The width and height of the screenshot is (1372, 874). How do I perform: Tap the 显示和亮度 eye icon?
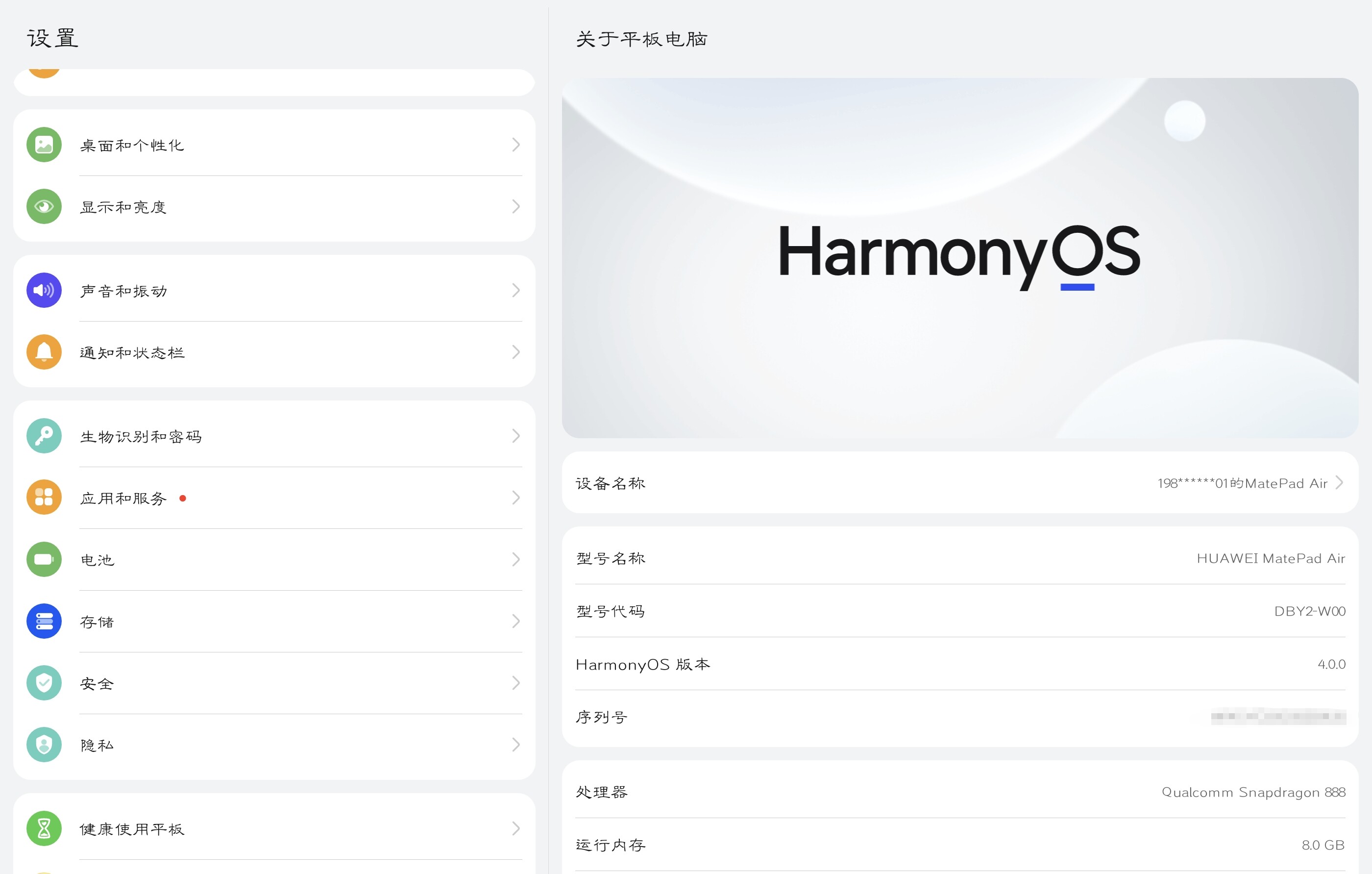click(44, 206)
